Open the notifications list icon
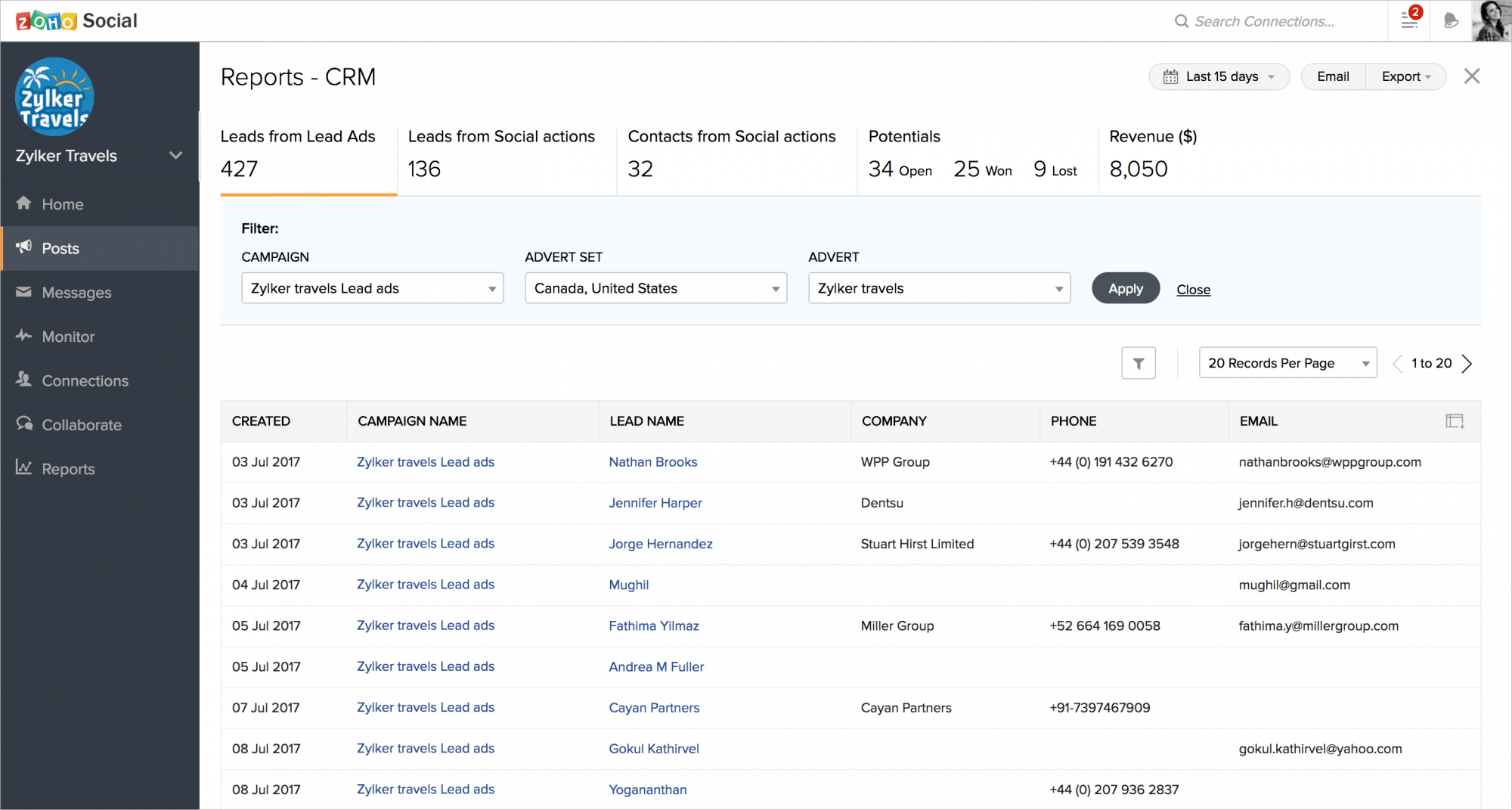Viewport: 1512px width, 810px height. 1410,20
